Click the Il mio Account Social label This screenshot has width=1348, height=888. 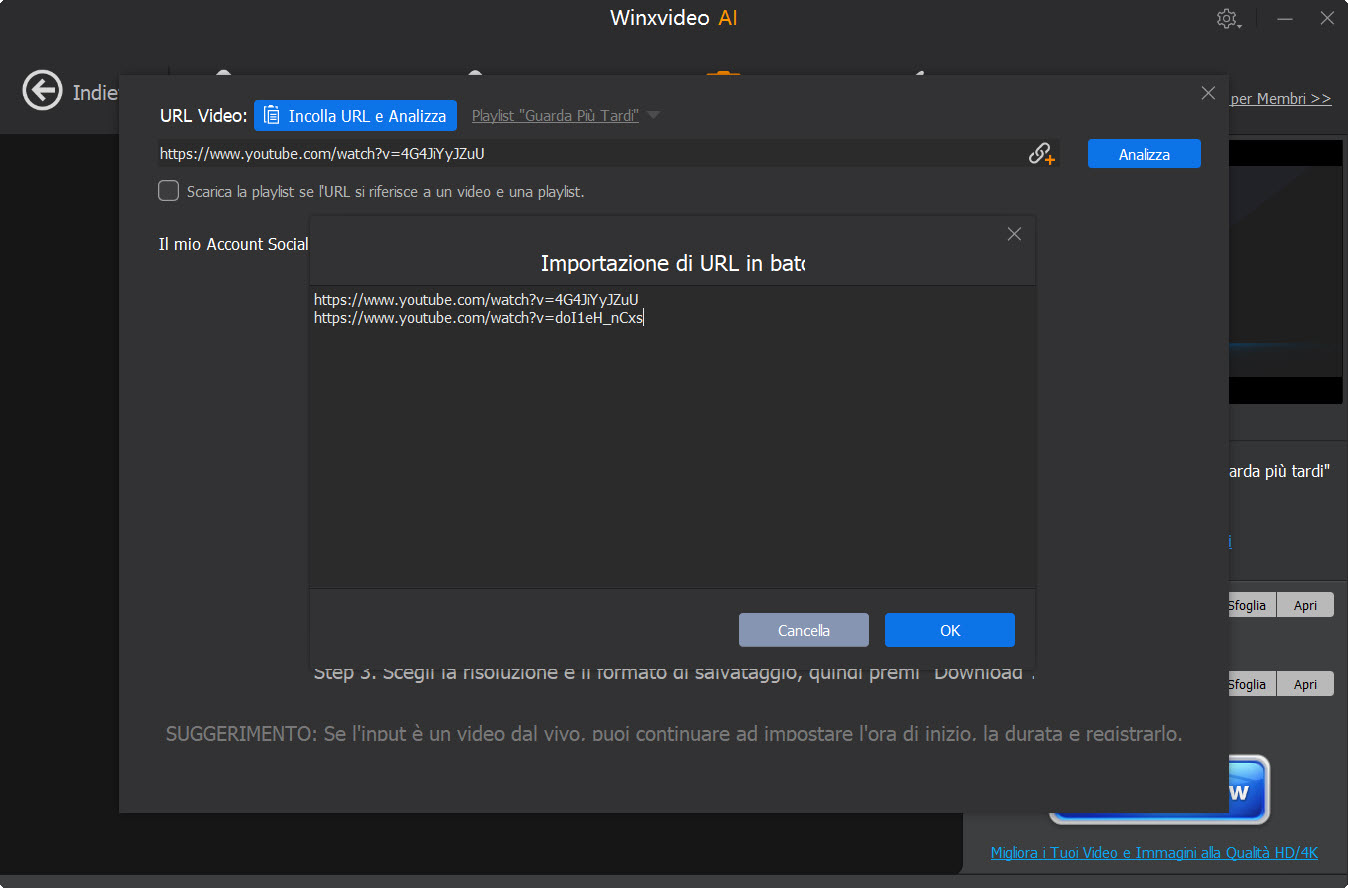pos(233,244)
